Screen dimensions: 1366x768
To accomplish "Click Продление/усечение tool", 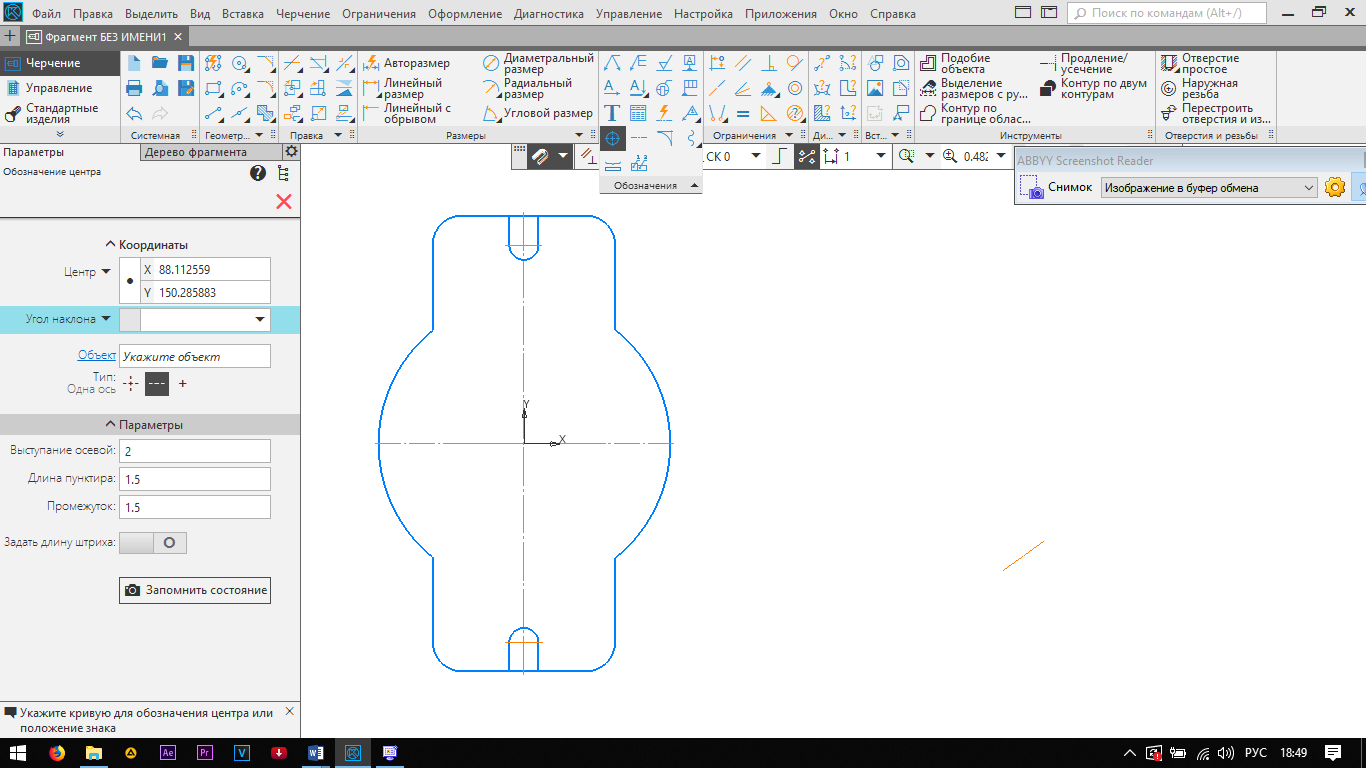I will (1083, 63).
